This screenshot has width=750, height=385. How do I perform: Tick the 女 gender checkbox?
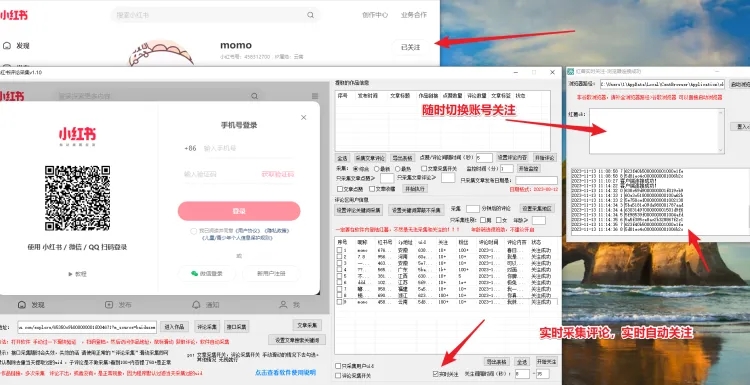coord(498,220)
